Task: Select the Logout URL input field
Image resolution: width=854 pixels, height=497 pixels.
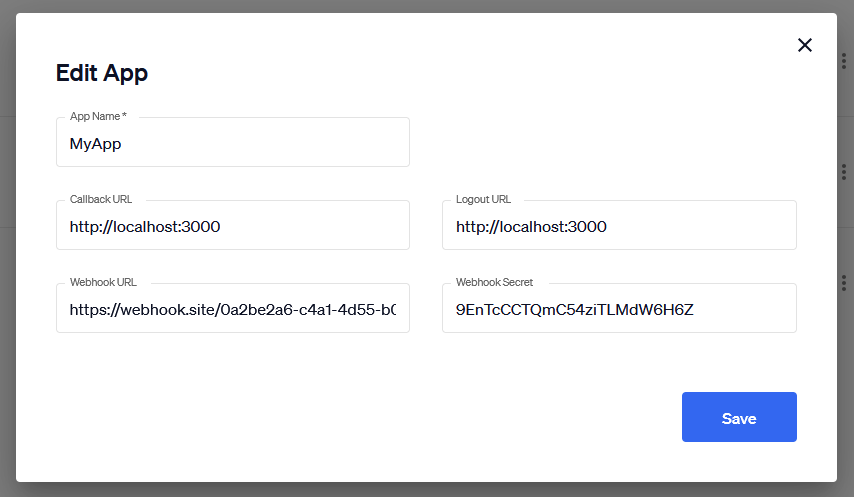Action: [619, 226]
